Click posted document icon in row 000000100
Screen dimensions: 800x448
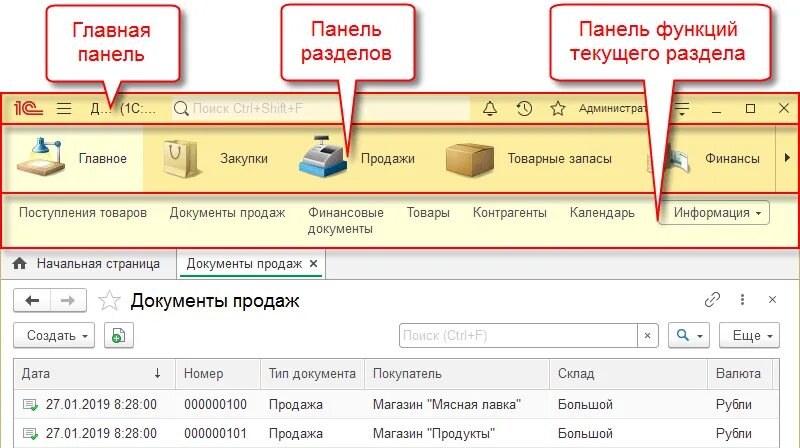tap(31, 405)
